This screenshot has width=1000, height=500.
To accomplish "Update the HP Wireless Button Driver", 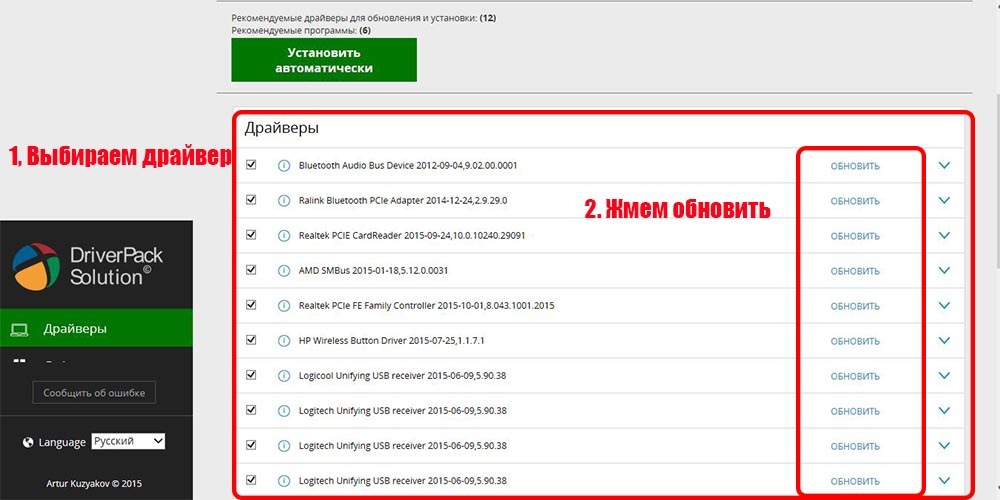I will tap(855, 341).
